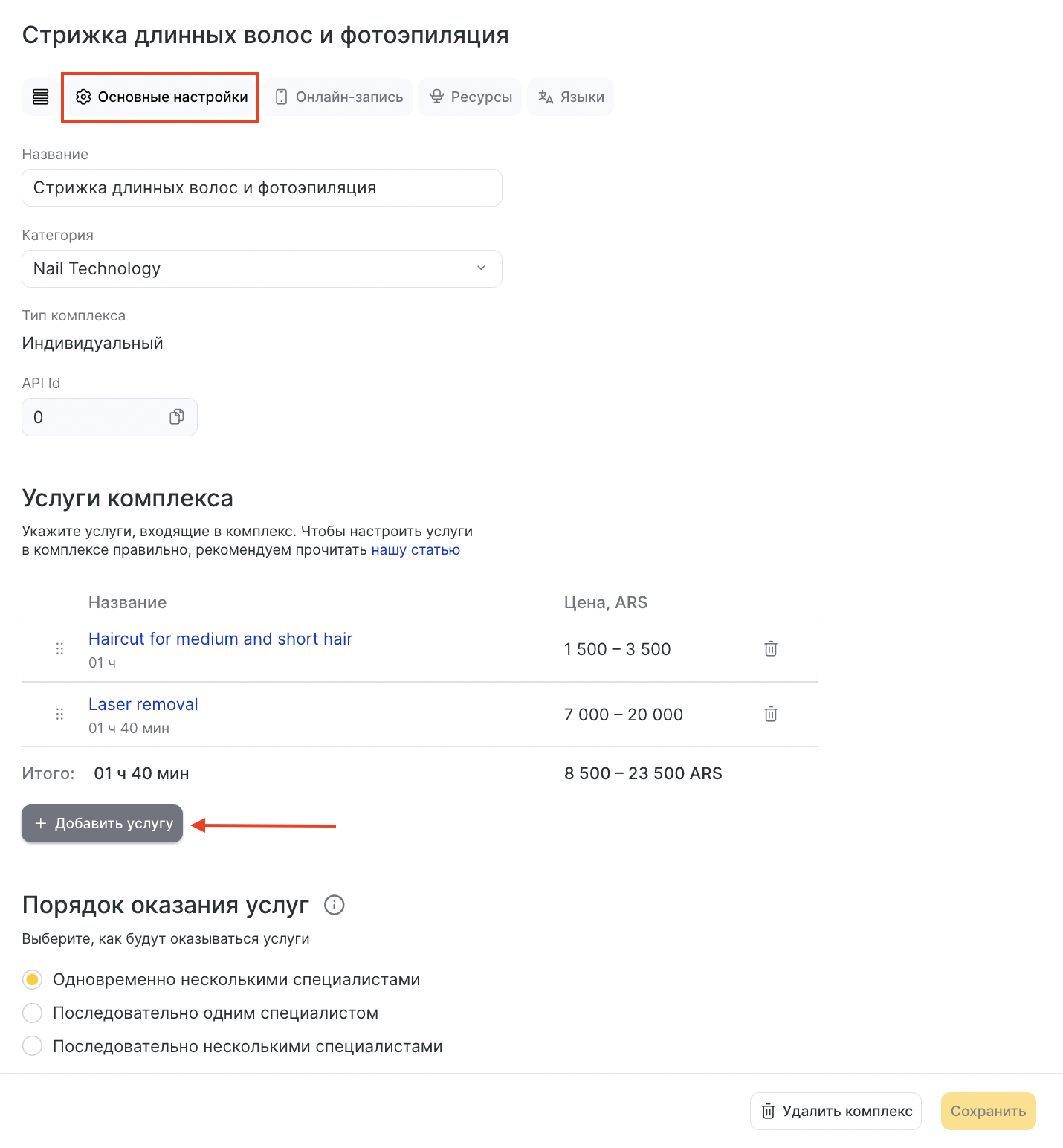Select Последовательно несколькими специалистами option

tap(33, 1046)
